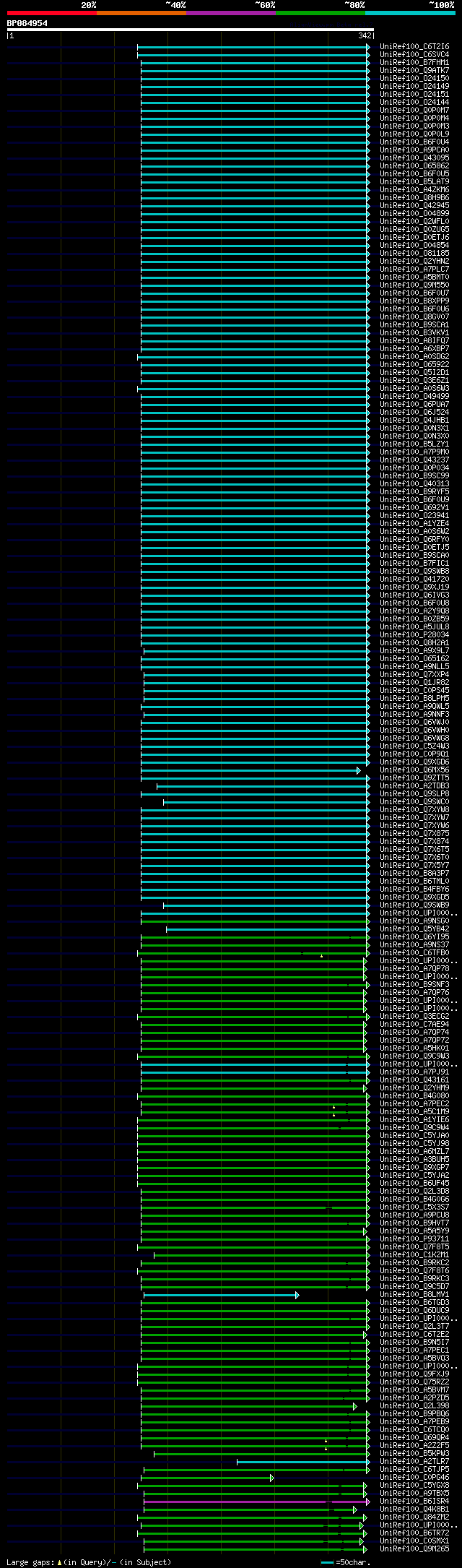Select the UniRef100_A2TDB3 label

tap(414, 786)
